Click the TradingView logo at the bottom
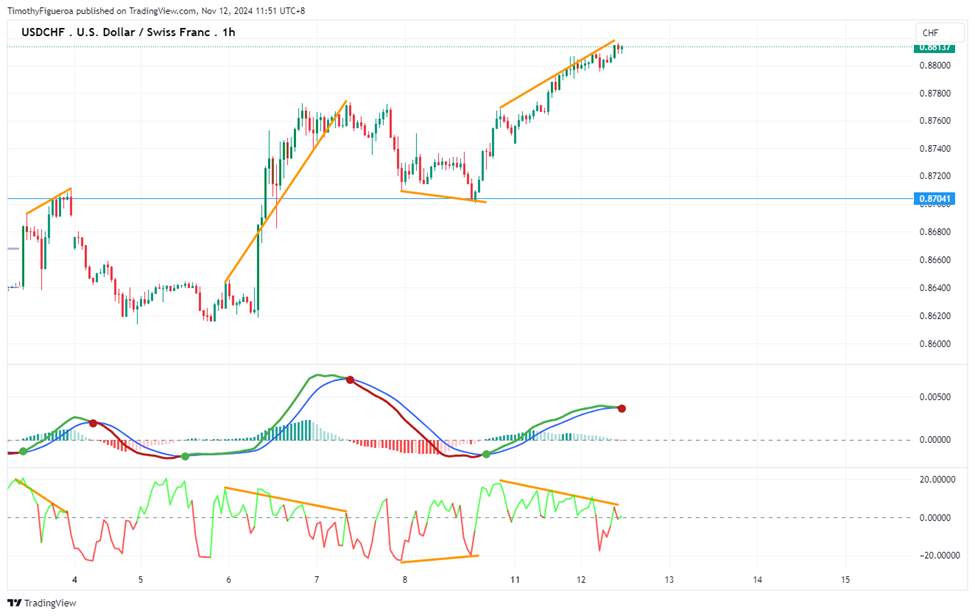Viewport: 975px width, 616px height. [x=41, y=603]
